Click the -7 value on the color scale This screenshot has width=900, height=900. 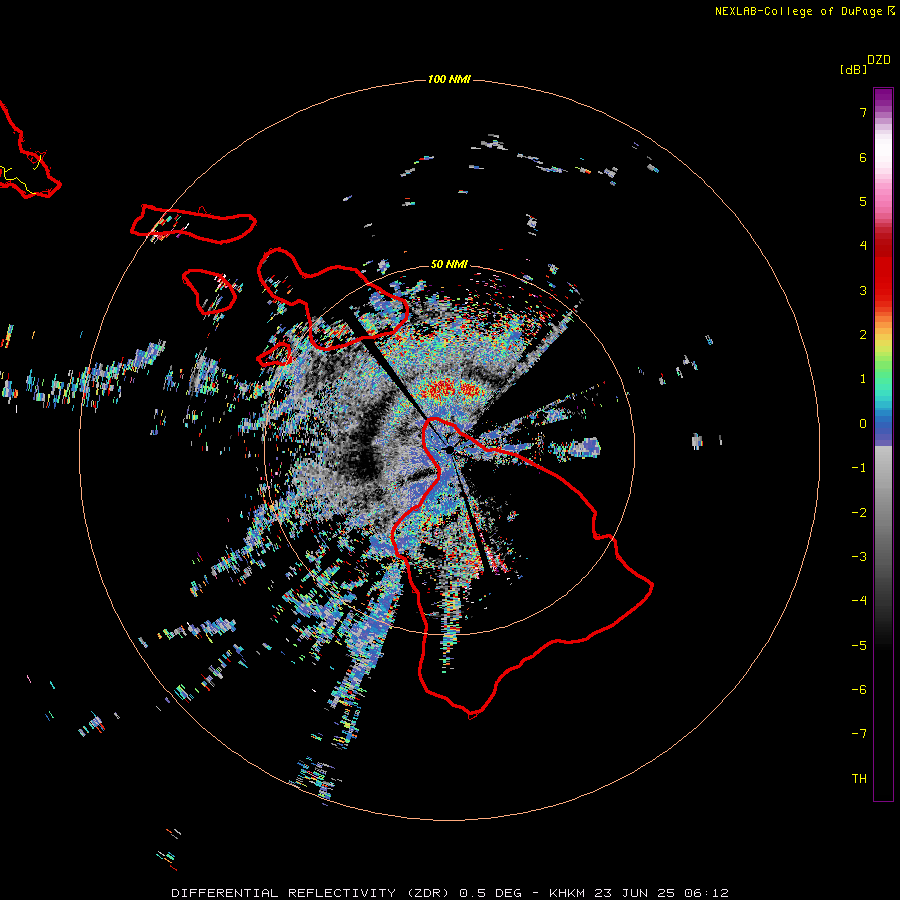click(859, 734)
